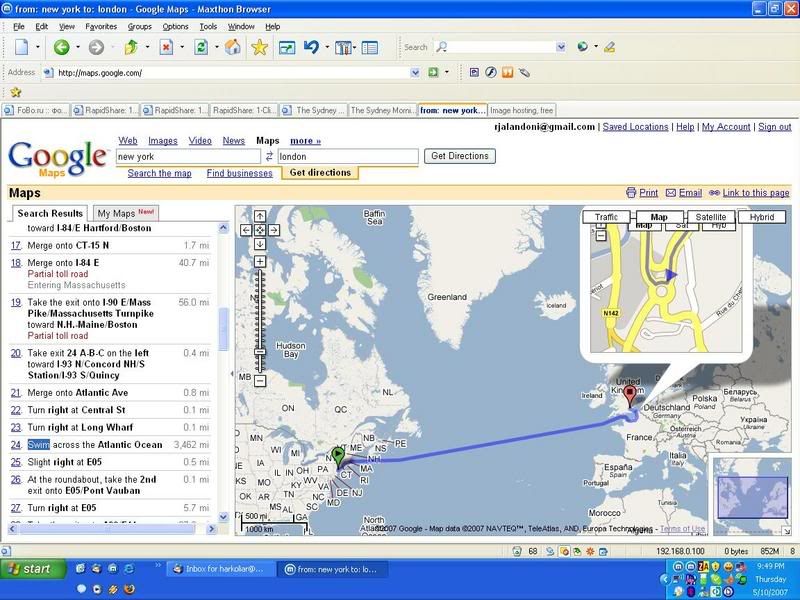Click the highlighter icon in search toolbar
Viewport: 800px width, 600px height.
609,47
